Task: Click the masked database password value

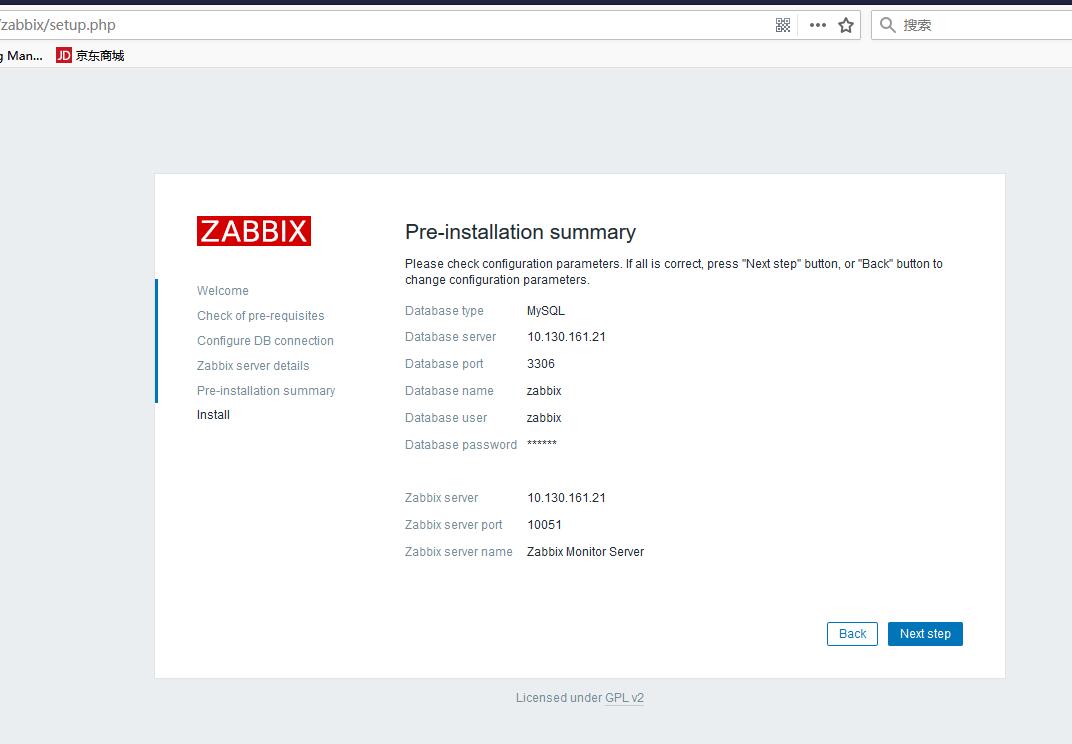Action: point(541,444)
